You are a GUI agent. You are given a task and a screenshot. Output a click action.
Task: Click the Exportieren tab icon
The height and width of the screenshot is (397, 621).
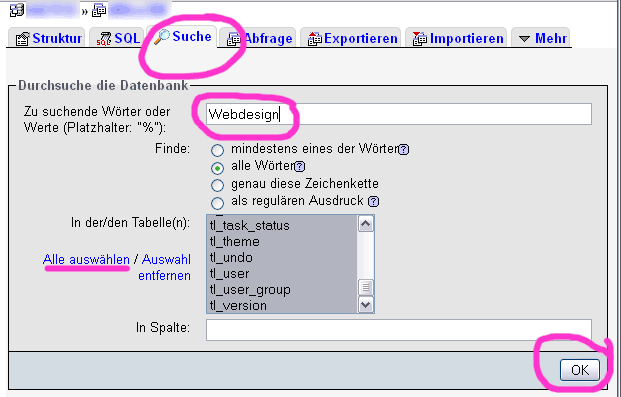click(314, 39)
